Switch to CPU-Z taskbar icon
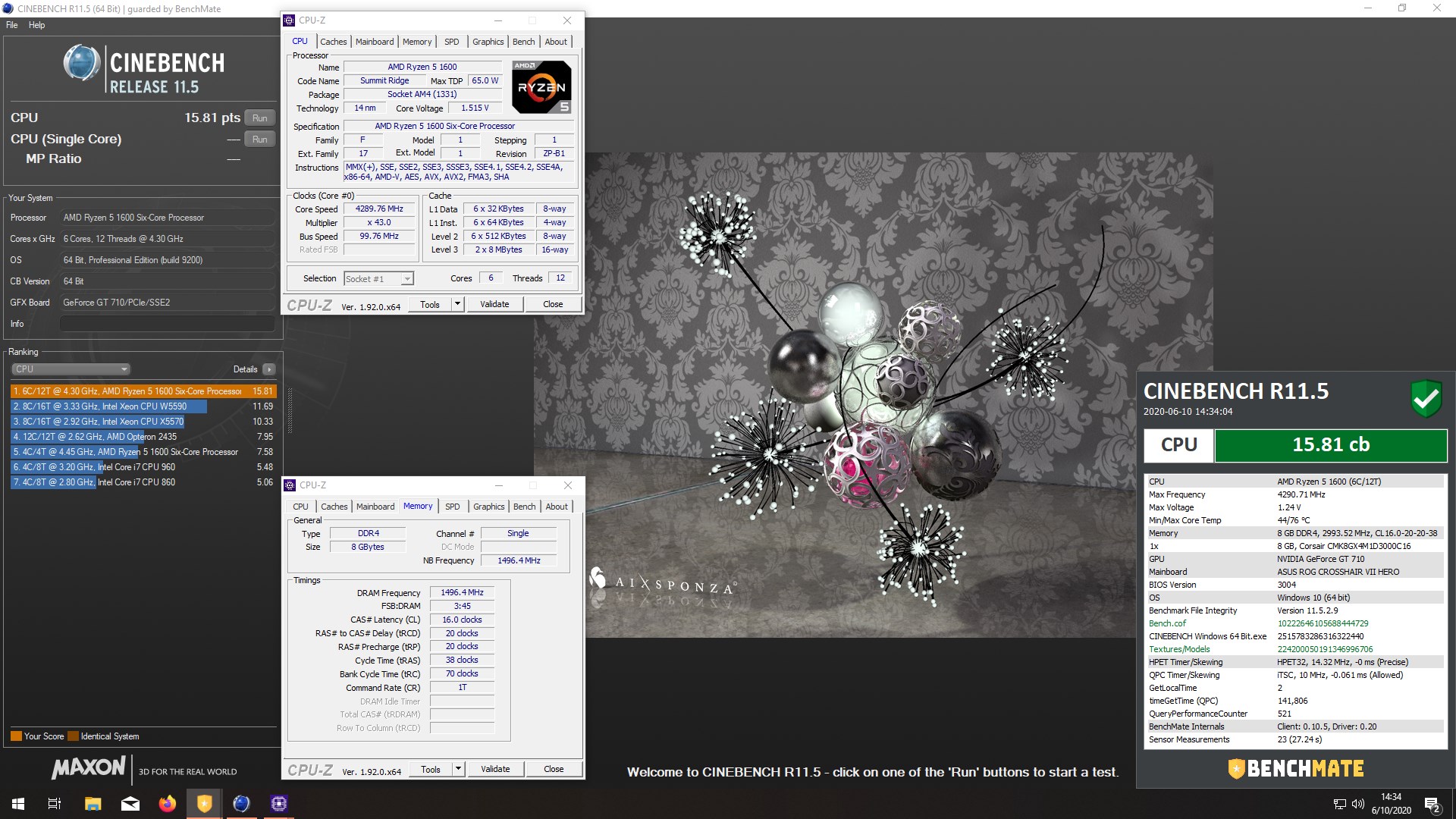1456x819 pixels. pos(278,804)
